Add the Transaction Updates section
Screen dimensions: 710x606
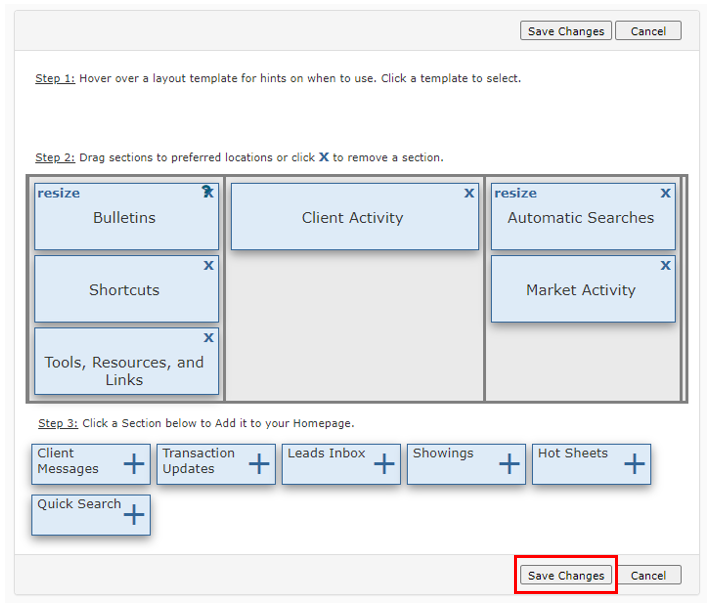point(259,464)
